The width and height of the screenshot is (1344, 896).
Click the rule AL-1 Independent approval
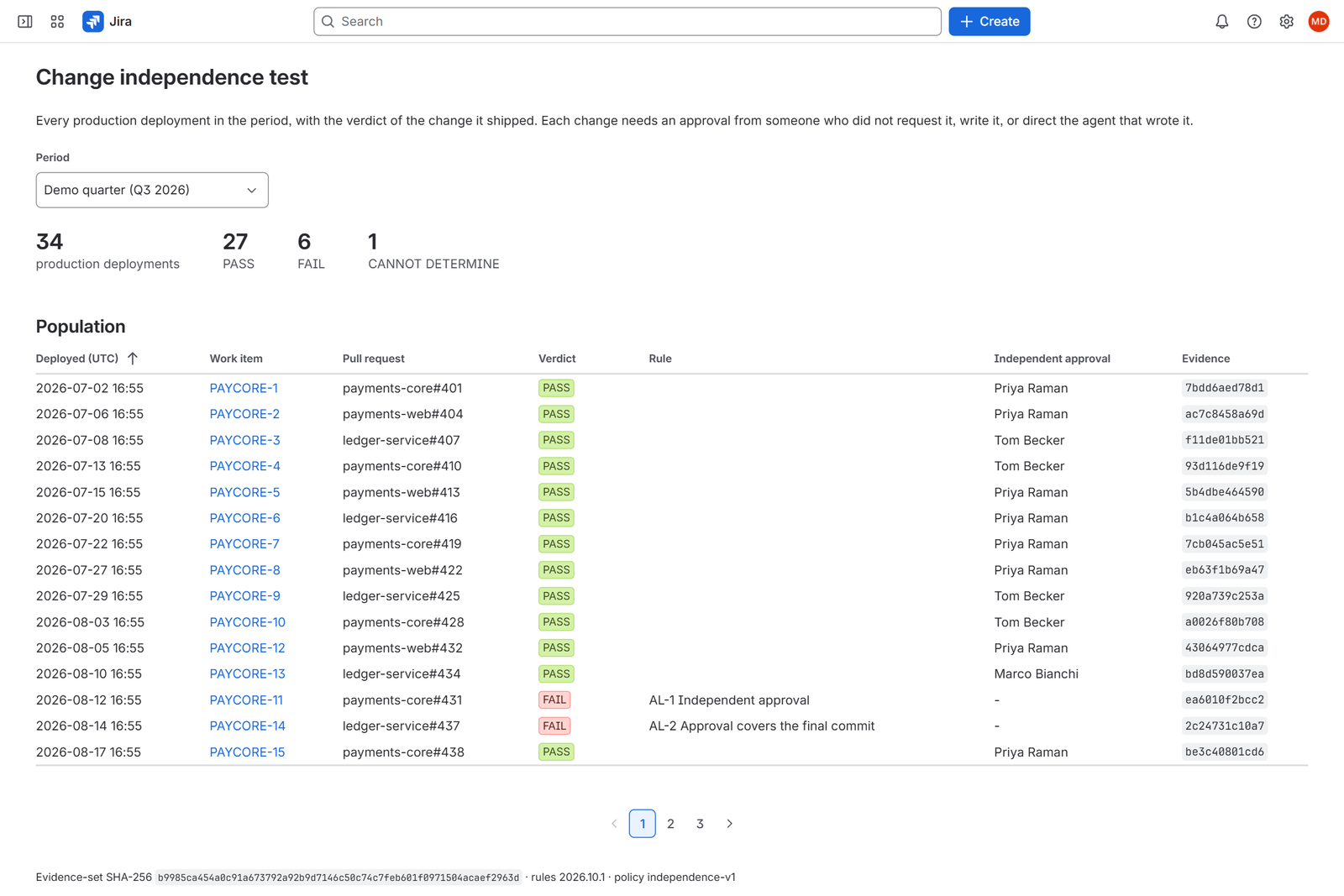click(x=729, y=700)
